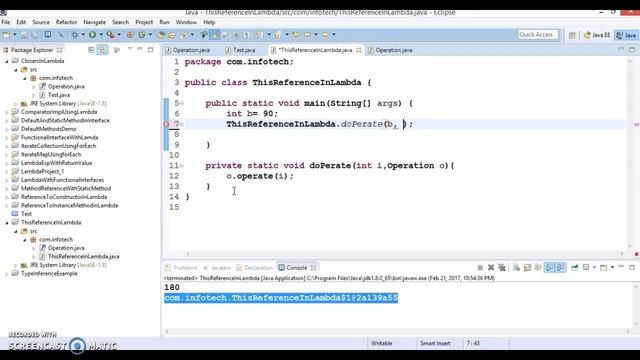The image size is (640, 360).
Task: Click the Quick Access search field
Action: click(538, 35)
